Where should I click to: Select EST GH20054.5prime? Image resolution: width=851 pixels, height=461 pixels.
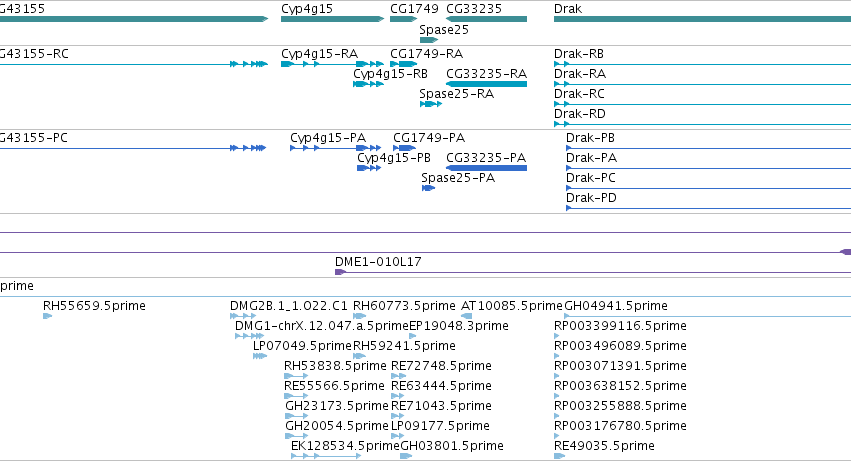tap(336, 426)
